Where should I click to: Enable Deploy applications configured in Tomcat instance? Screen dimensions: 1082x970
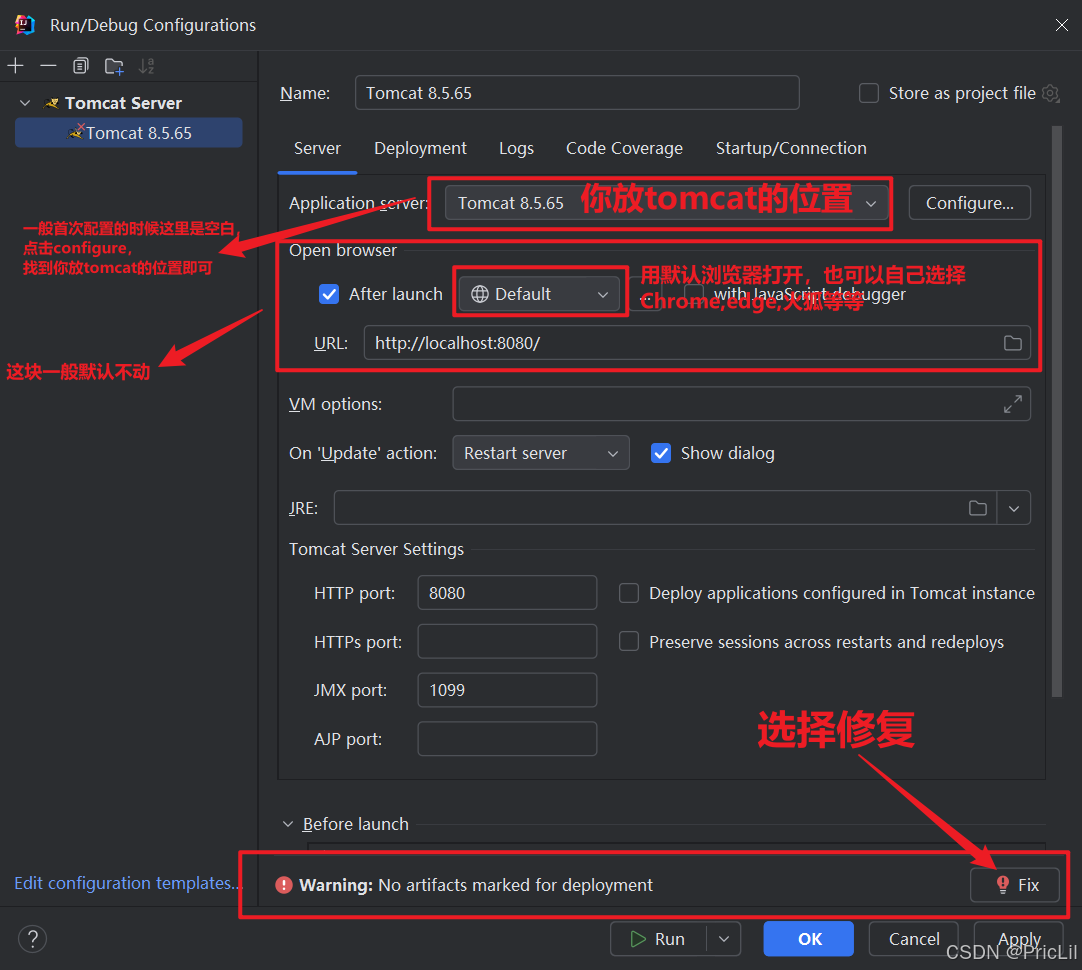(629, 593)
